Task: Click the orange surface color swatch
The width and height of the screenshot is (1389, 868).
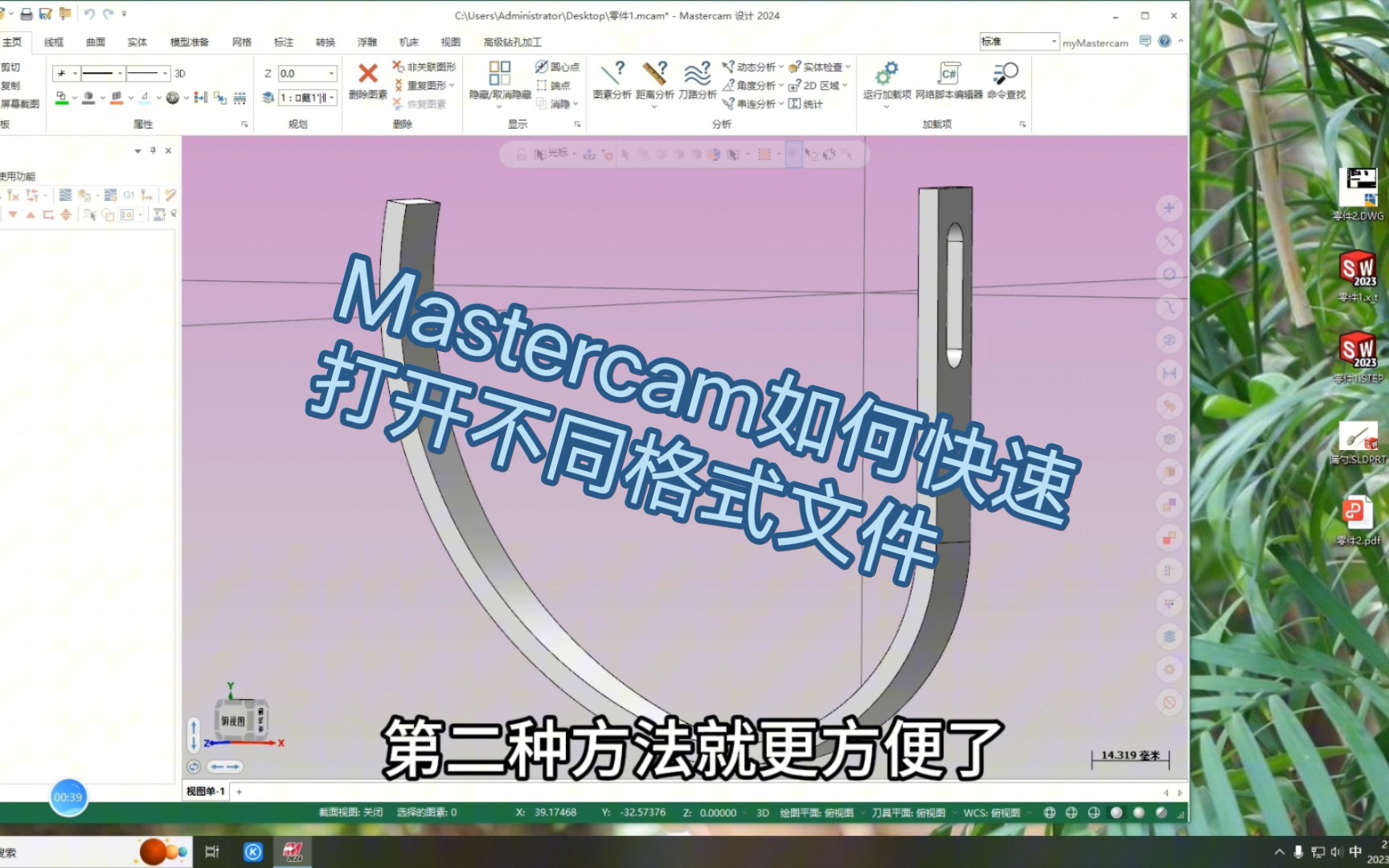Action: (x=117, y=97)
